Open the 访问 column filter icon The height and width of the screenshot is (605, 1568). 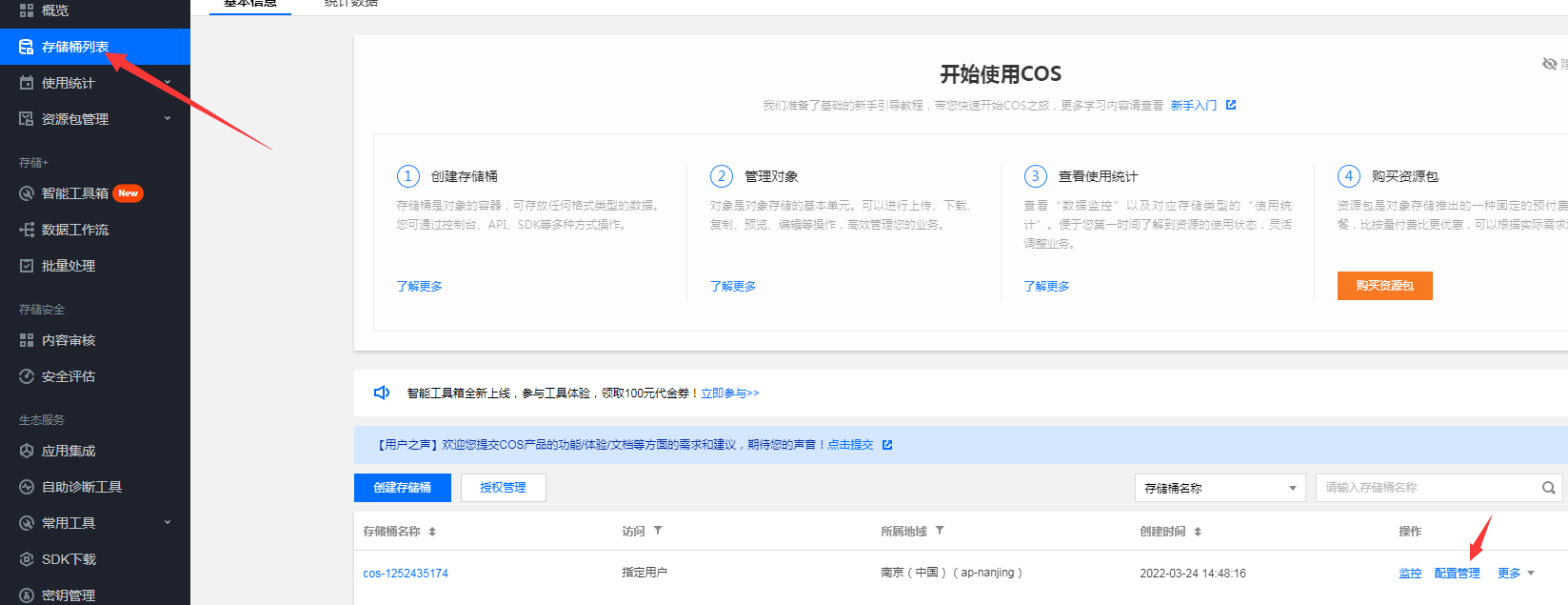[658, 531]
